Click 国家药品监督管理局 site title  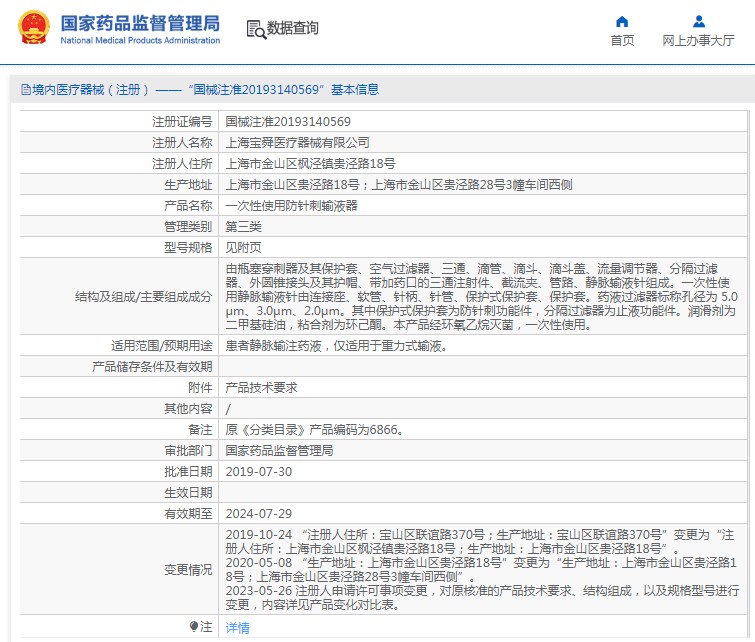[x=140, y=23]
